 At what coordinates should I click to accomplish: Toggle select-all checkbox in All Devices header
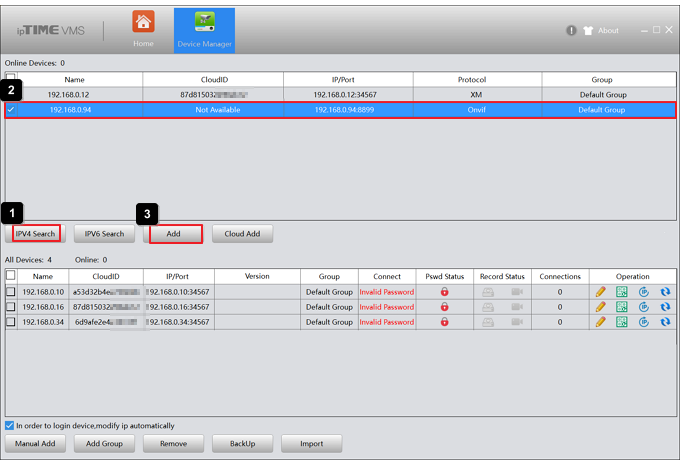coord(11,275)
